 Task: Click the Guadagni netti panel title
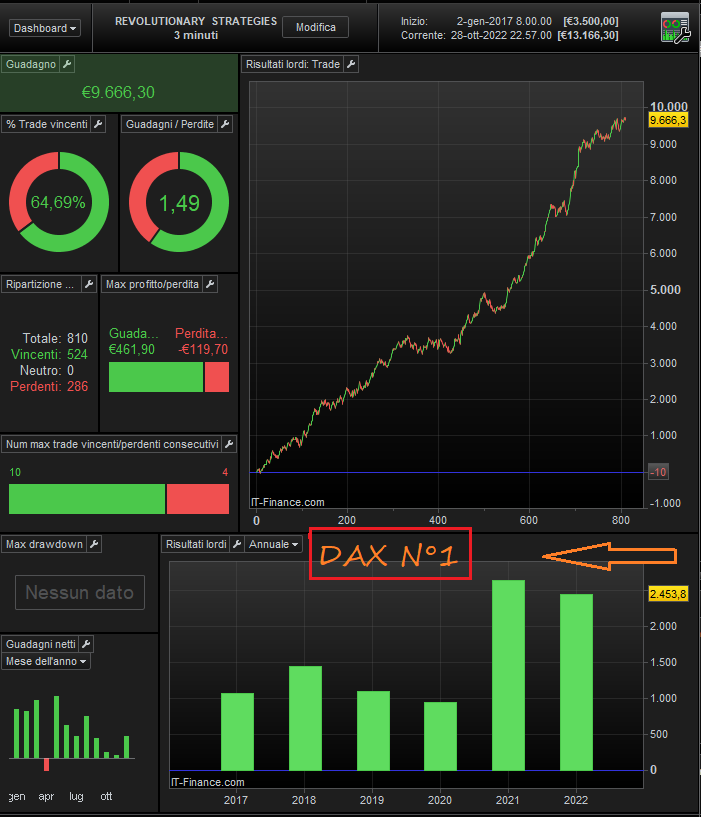[x=40, y=644]
